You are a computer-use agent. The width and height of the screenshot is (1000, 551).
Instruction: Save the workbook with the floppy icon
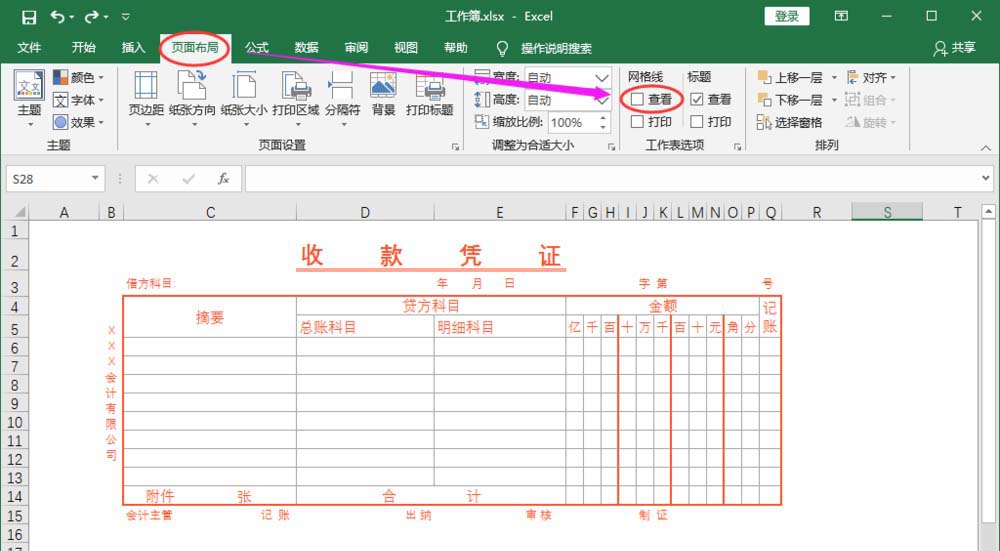(29, 17)
